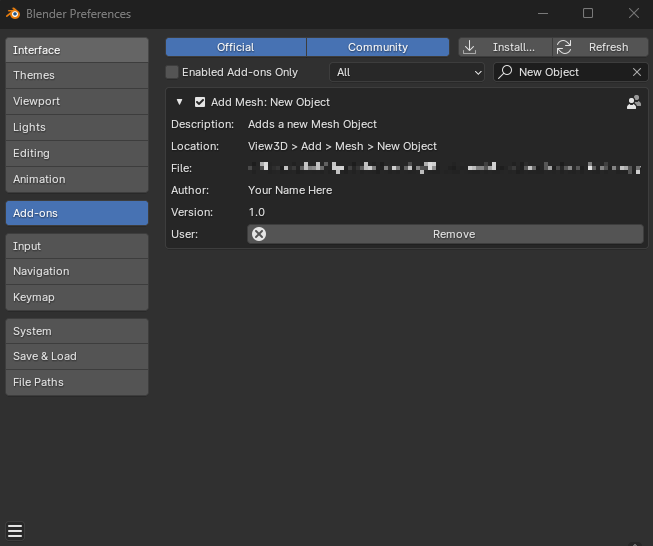Open the Animation preferences section
Image resolution: width=653 pixels, height=546 pixels.
coord(77,179)
